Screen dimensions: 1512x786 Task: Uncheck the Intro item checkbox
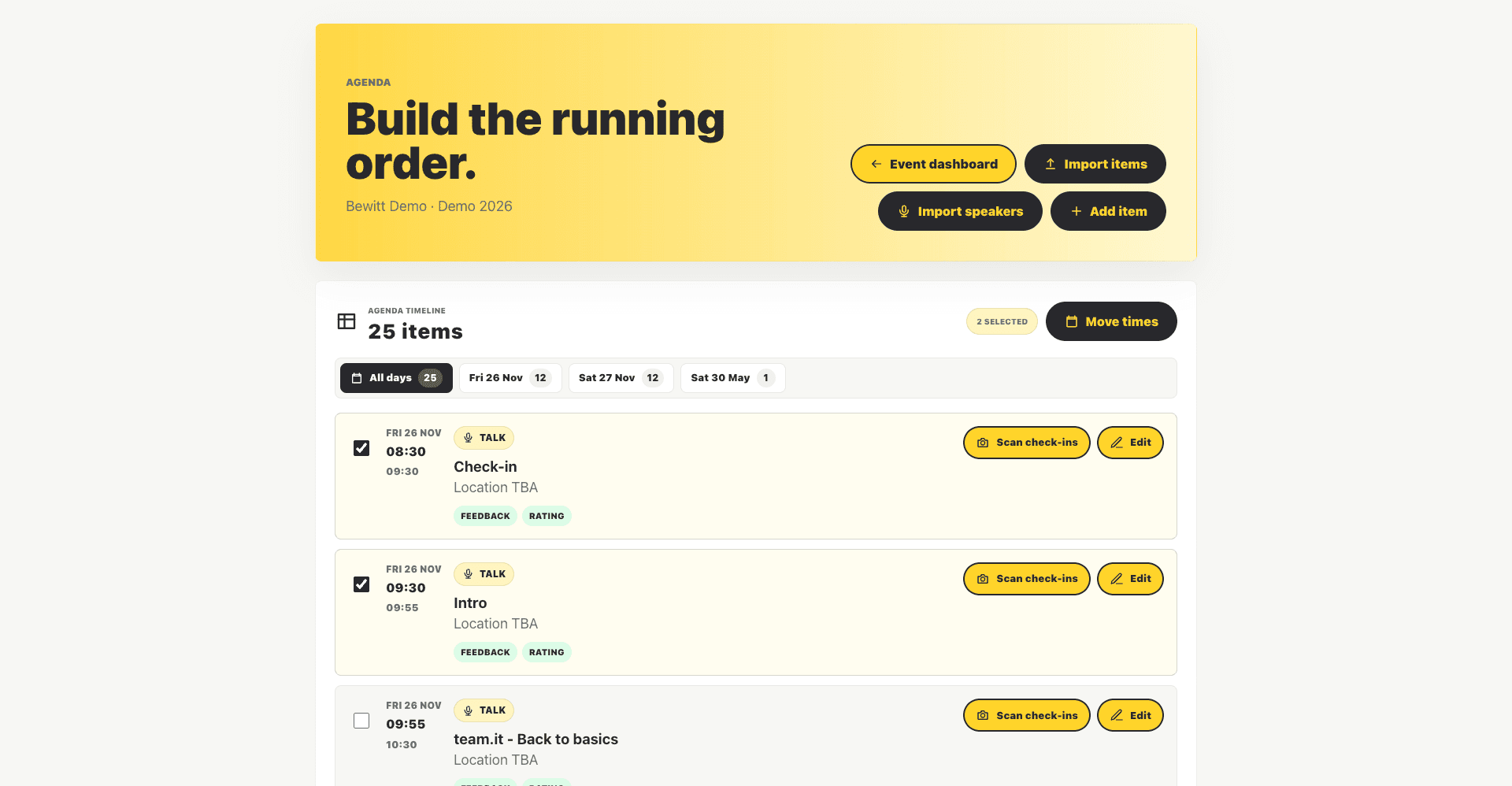[x=361, y=584]
